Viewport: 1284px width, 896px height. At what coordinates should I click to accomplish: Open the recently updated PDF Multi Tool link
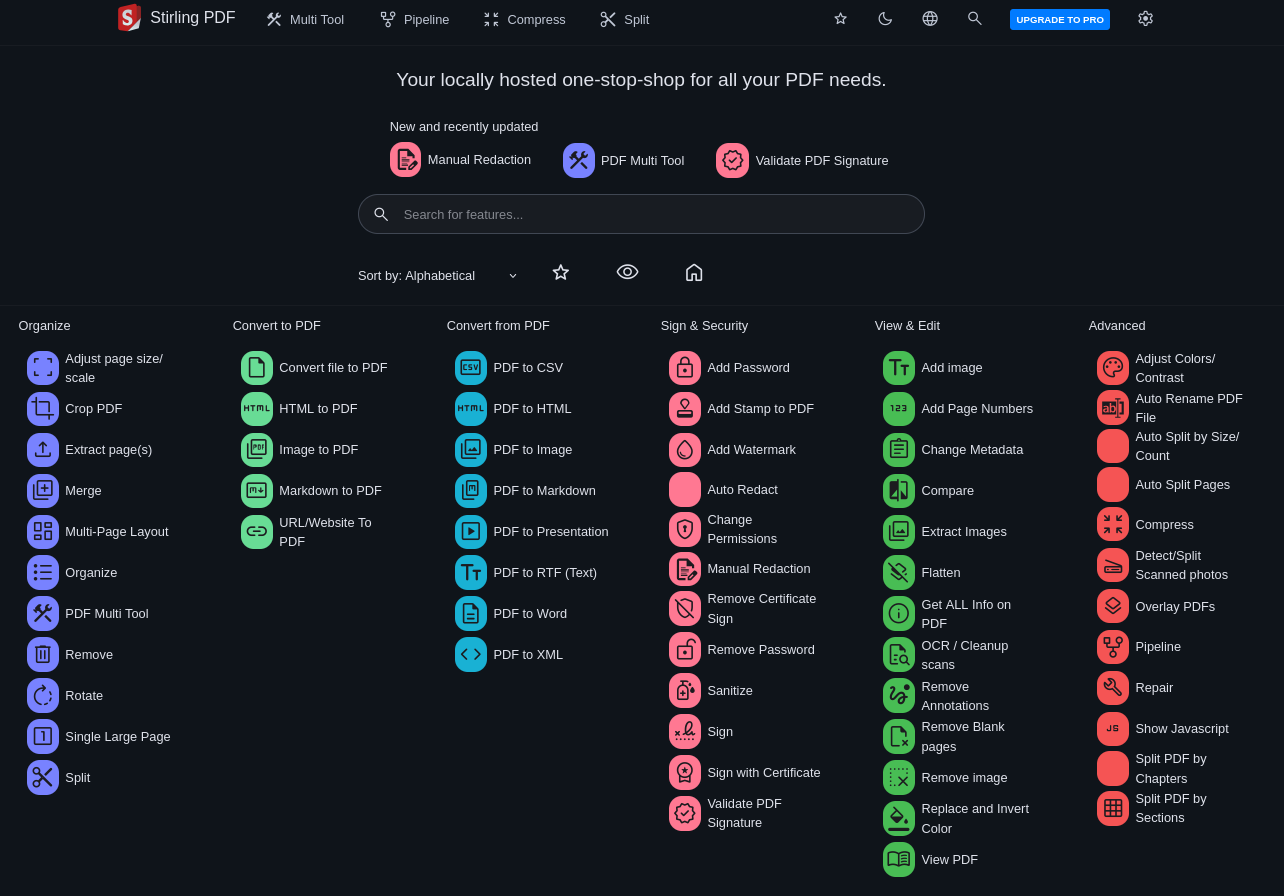[624, 161]
